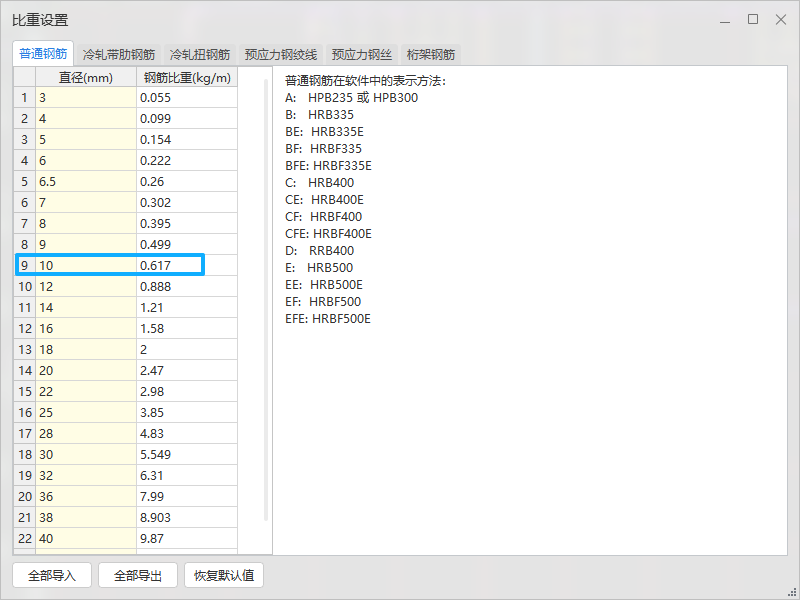Restore defaults with 恢复默认值 button
The height and width of the screenshot is (600, 800).
click(223, 575)
